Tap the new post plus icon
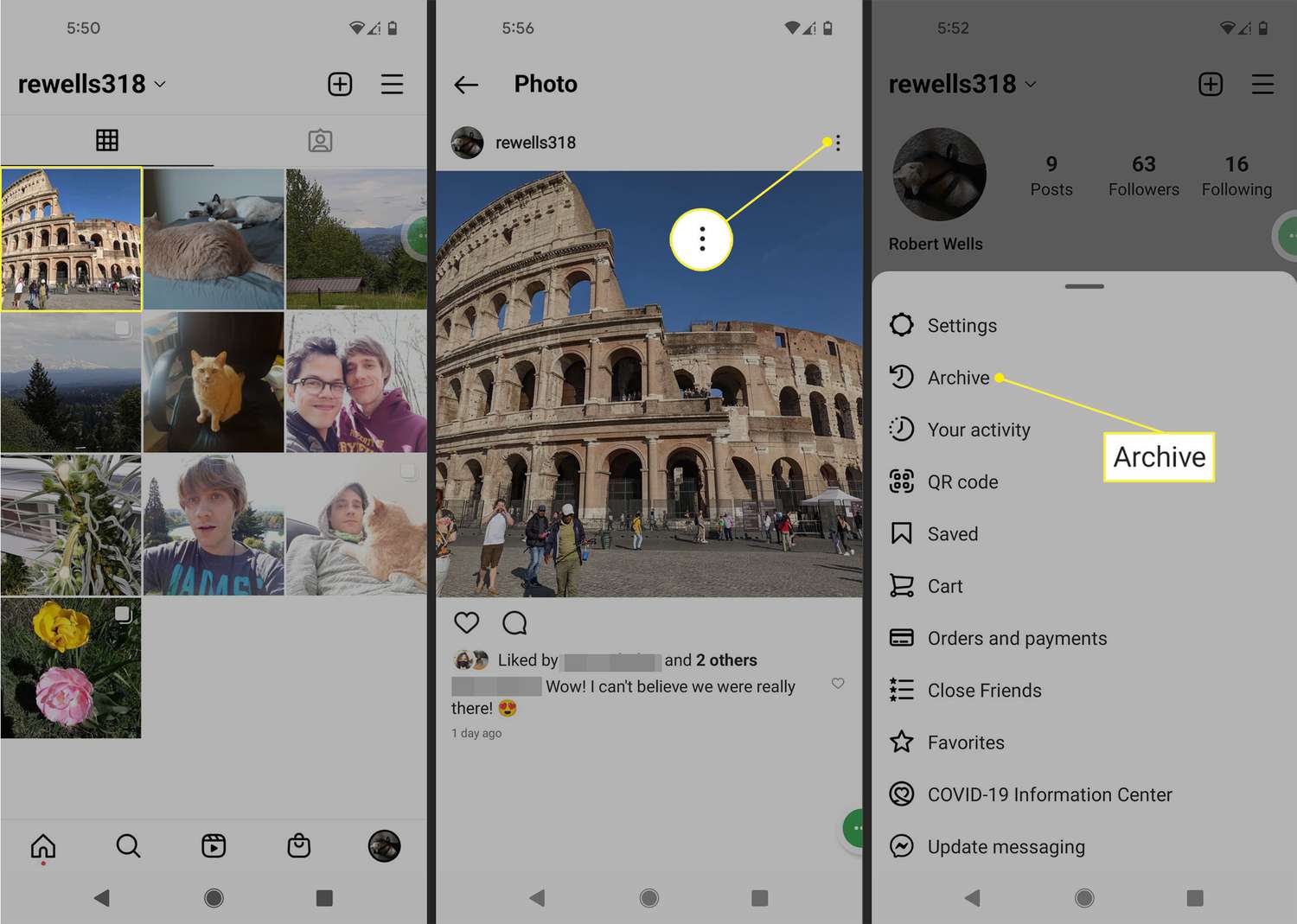 [340, 84]
